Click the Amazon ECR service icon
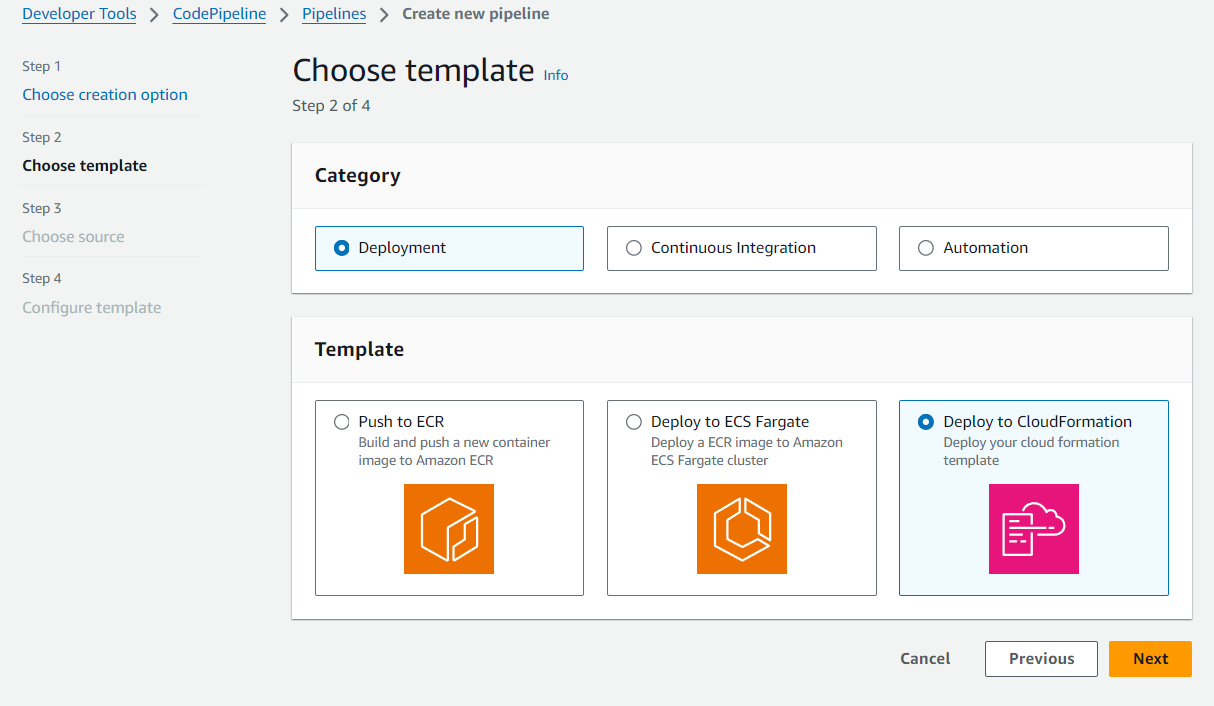 click(x=448, y=529)
